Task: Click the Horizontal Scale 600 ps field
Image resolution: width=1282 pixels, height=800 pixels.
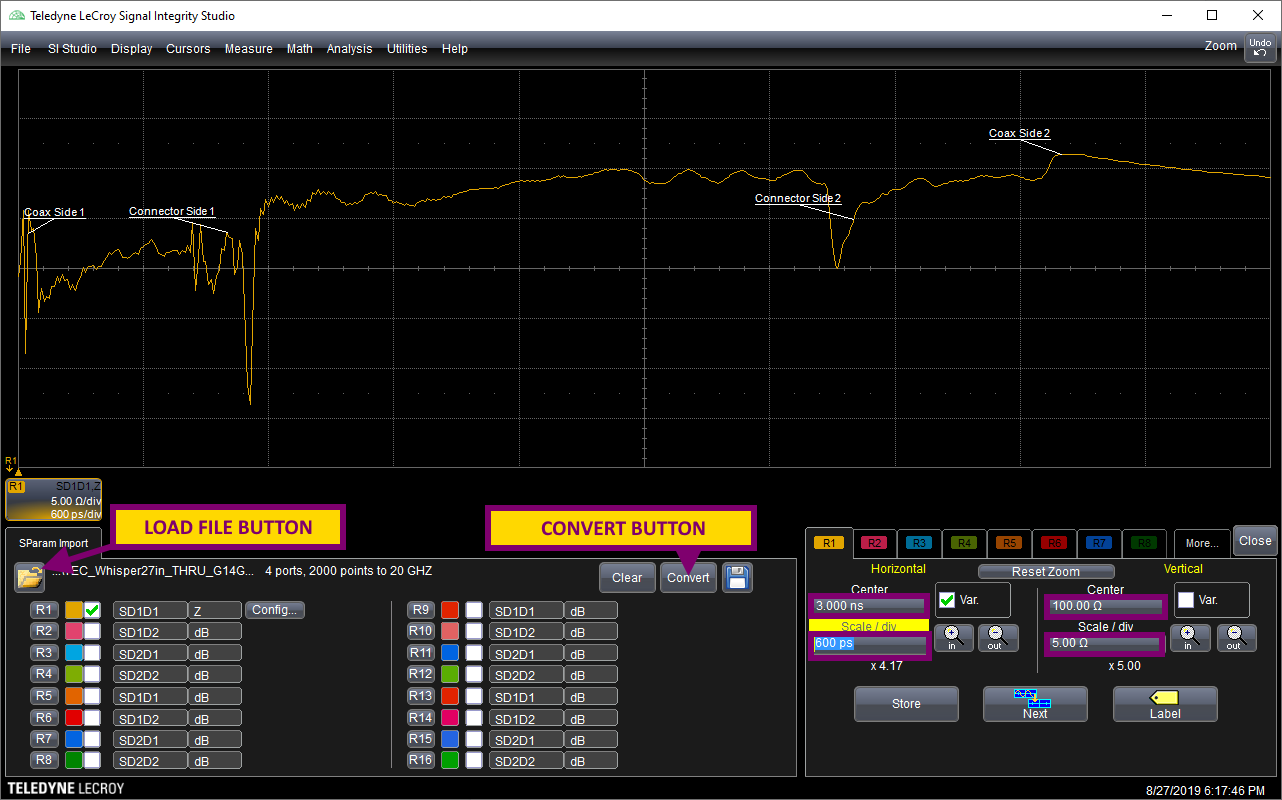Action: (x=869, y=643)
